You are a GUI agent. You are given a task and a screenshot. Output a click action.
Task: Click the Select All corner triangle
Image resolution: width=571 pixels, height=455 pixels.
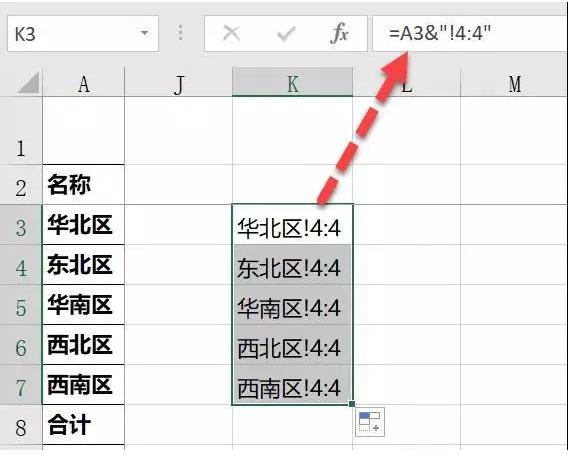[29, 83]
